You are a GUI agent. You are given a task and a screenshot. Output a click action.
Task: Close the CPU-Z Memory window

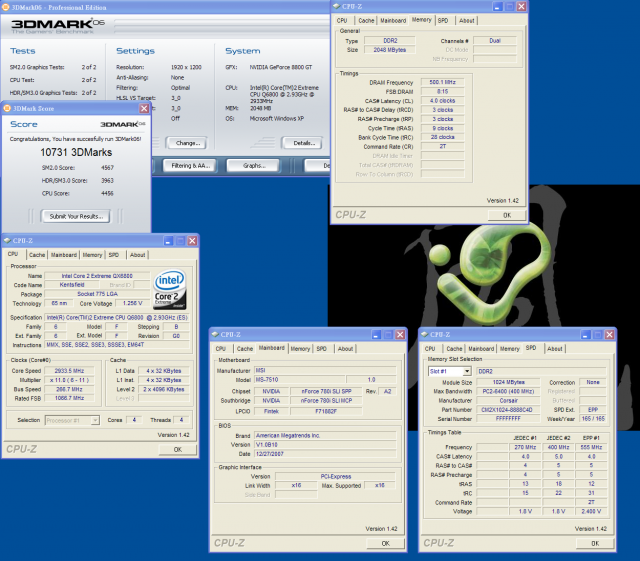click(x=521, y=7)
